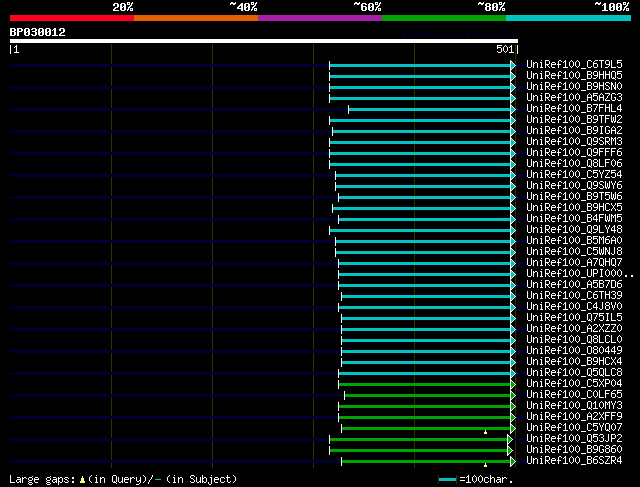Click the yellow gap marker on UniRef100_C5YQ07 row
640x487 pixels.
485,432
